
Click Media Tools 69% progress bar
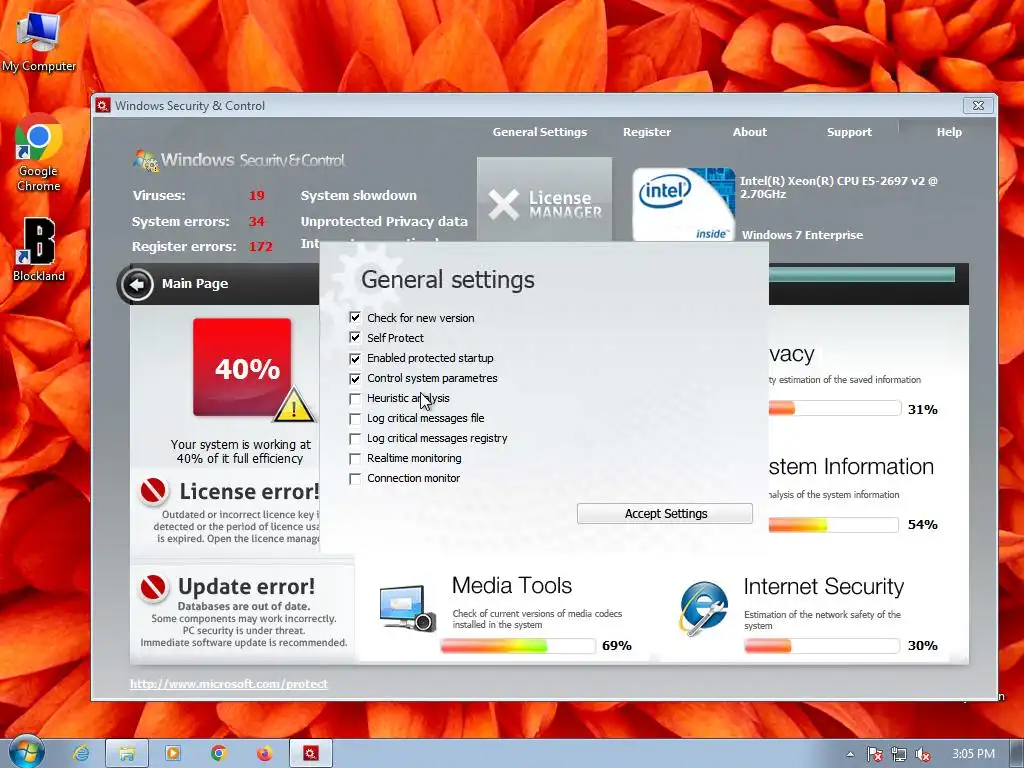[518, 646]
